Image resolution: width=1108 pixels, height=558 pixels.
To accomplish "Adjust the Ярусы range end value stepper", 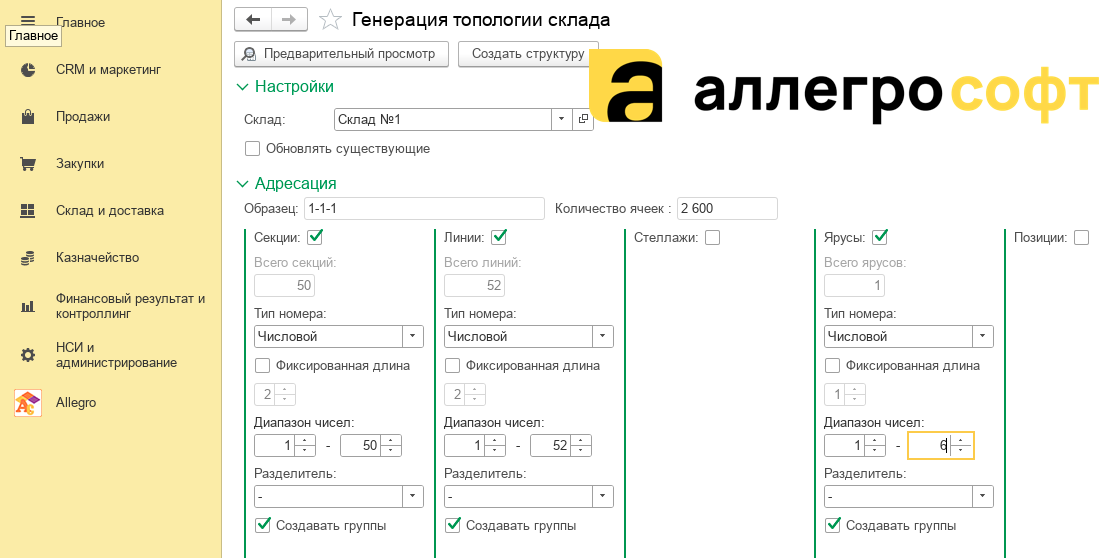I will (960, 446).
